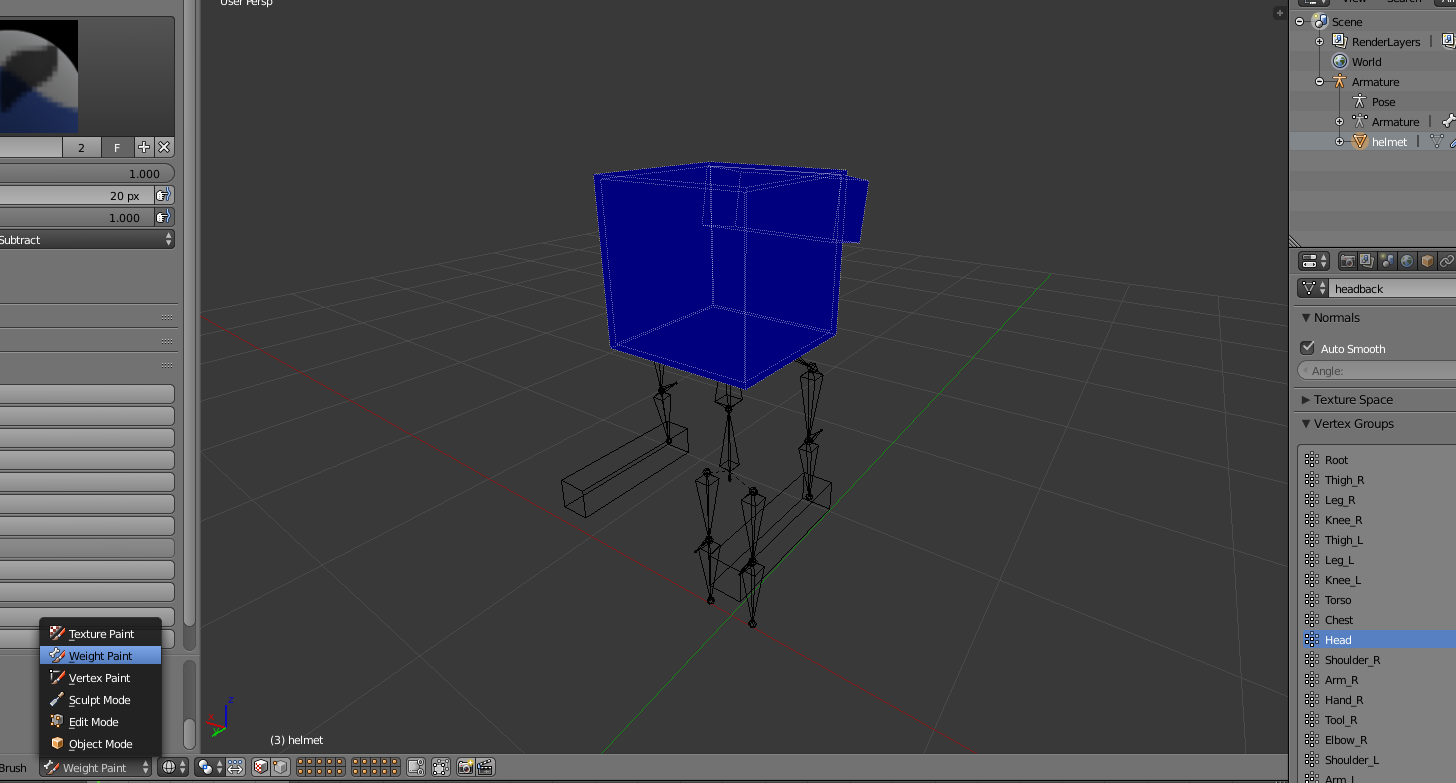Add a new brush with plus button
This screenshot has width=1456, height=783.
pos(144,147)
